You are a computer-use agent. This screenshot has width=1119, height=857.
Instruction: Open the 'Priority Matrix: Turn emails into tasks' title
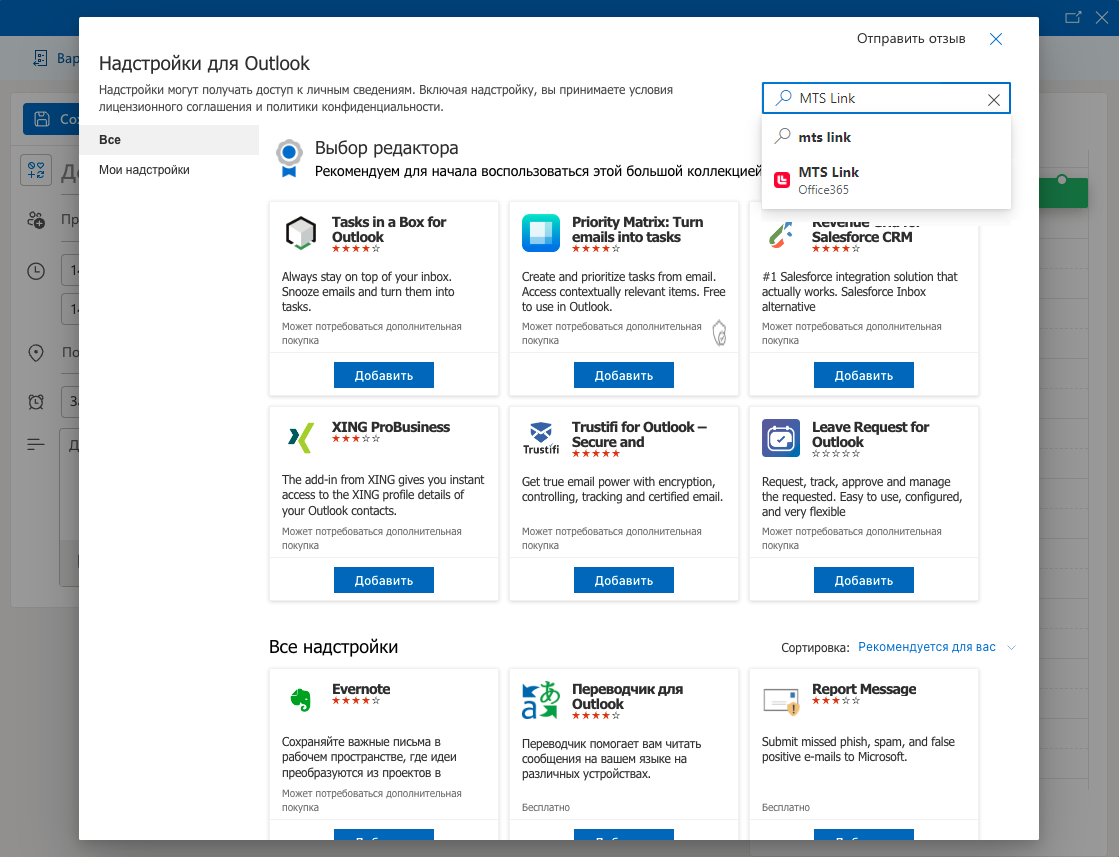click(x=637, y=229)
